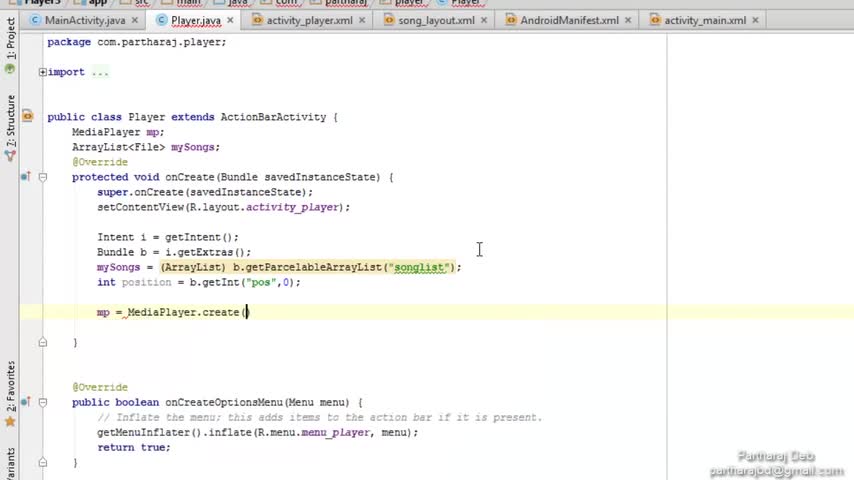Click the class name Player in declaration
Viewport: 854px width, 480px height.
pos(147,117)
